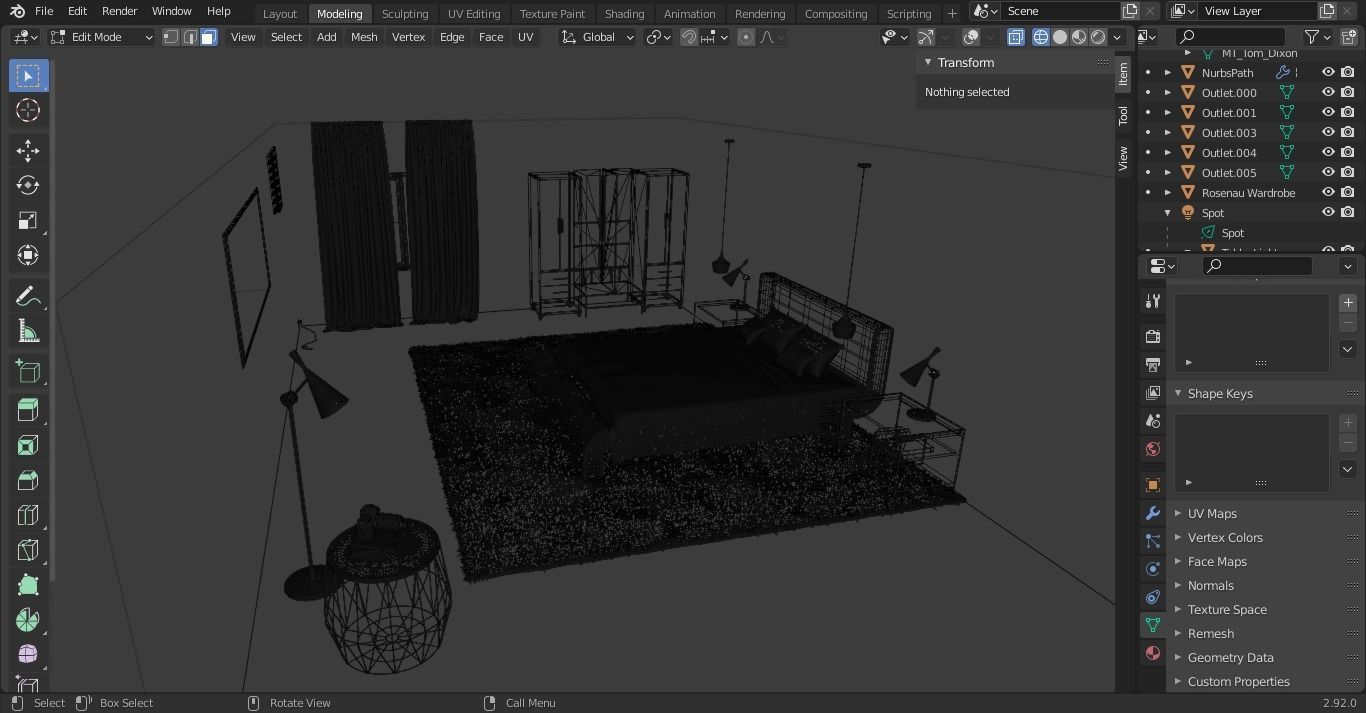Open the Mesh menu in viewport header
Screen dimensions: 1366x713
[x=364, y=37]
